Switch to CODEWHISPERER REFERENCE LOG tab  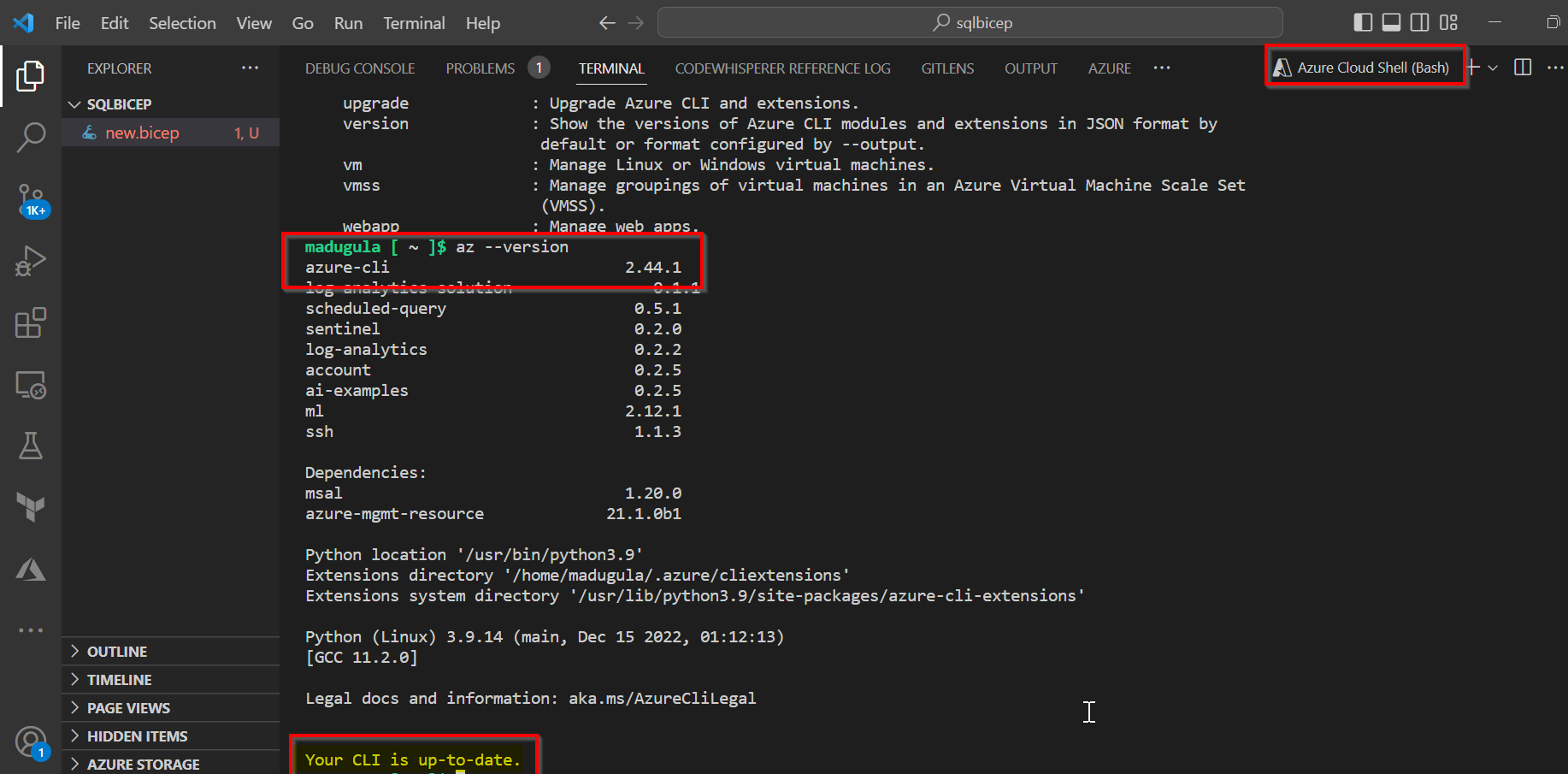[x=783, y=68]
